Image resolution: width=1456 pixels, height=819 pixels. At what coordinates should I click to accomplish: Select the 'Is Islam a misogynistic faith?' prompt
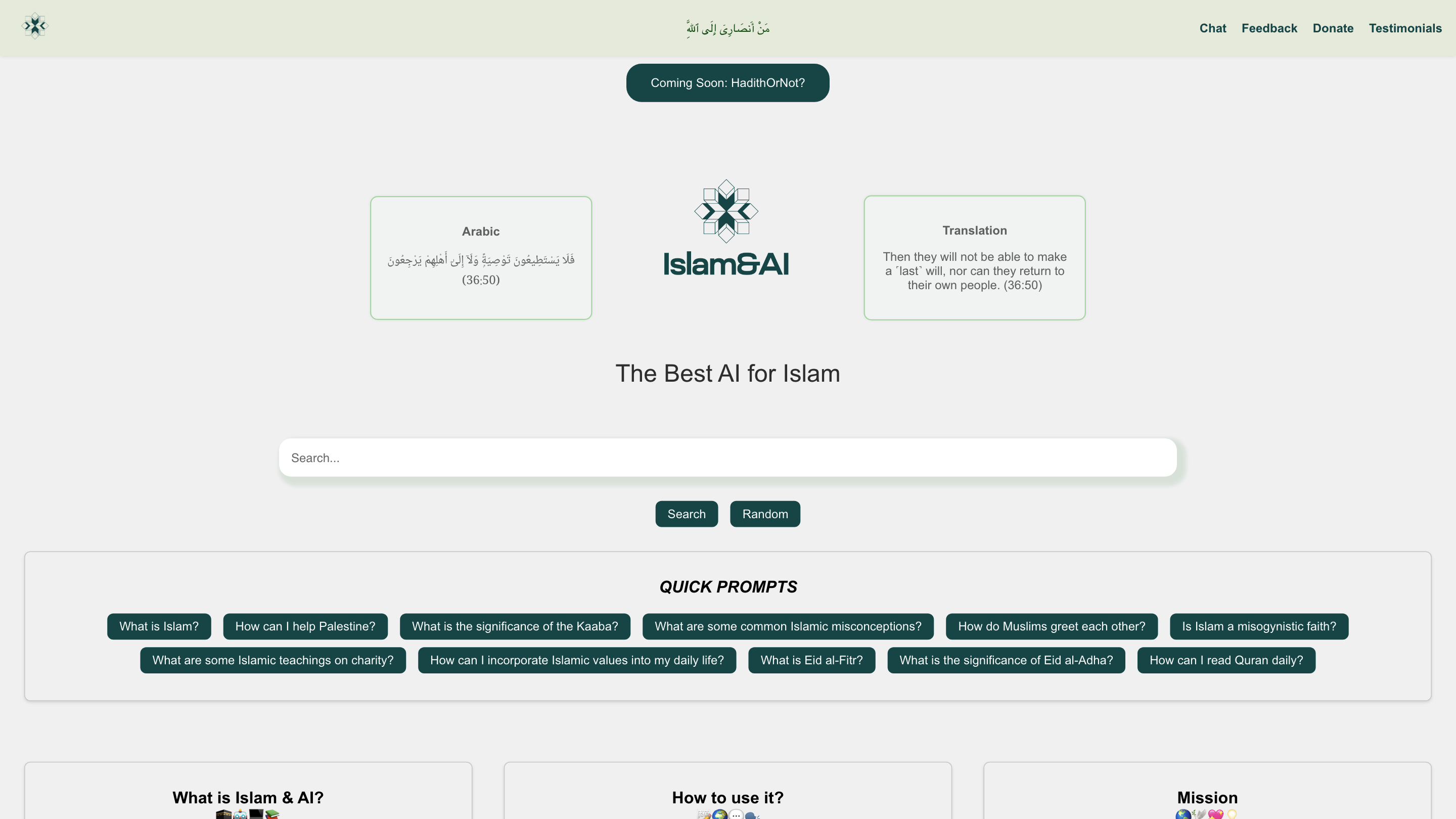click(1259, 626)
